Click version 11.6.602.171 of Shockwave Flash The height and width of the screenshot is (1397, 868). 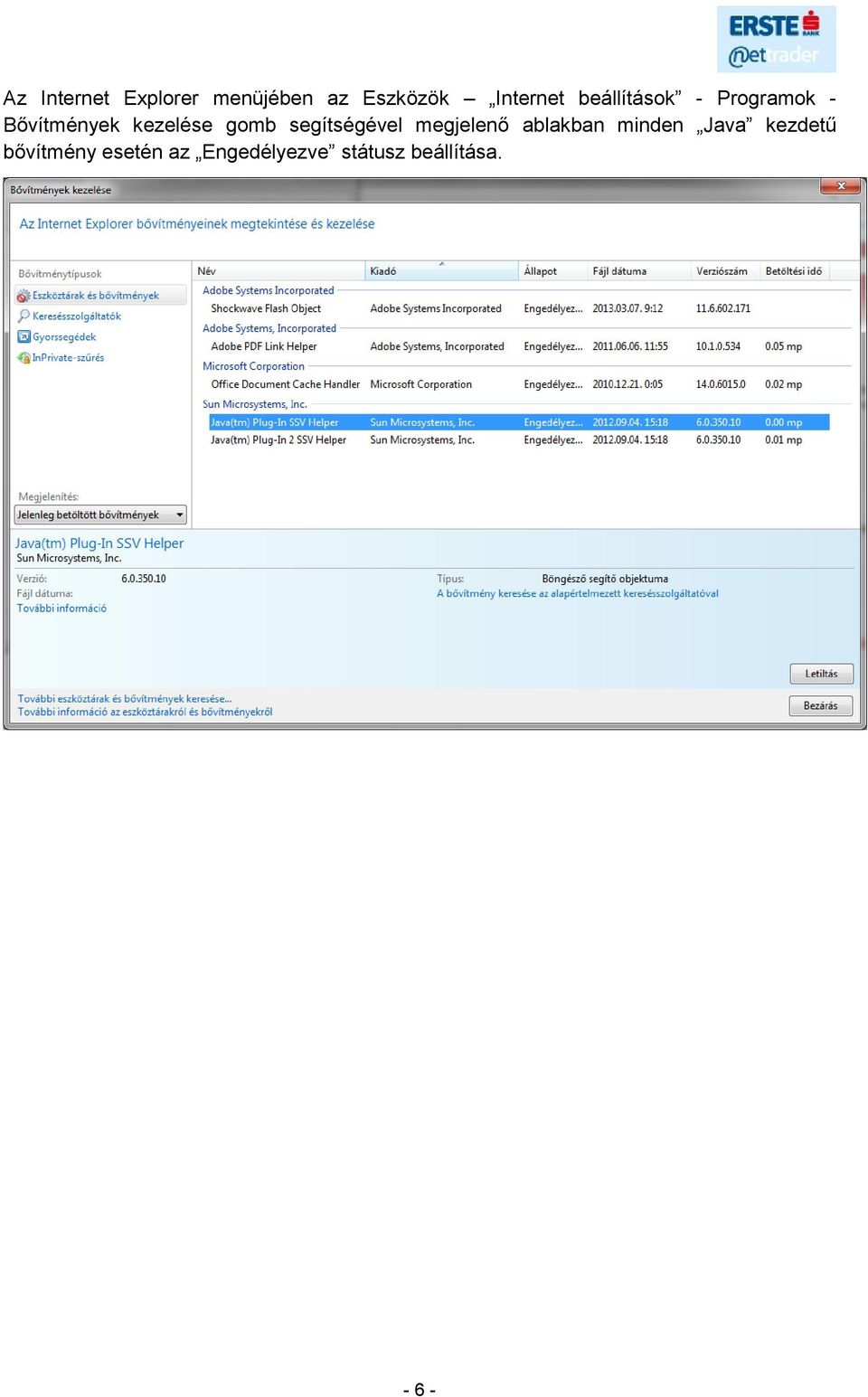(x=723, y=308)
